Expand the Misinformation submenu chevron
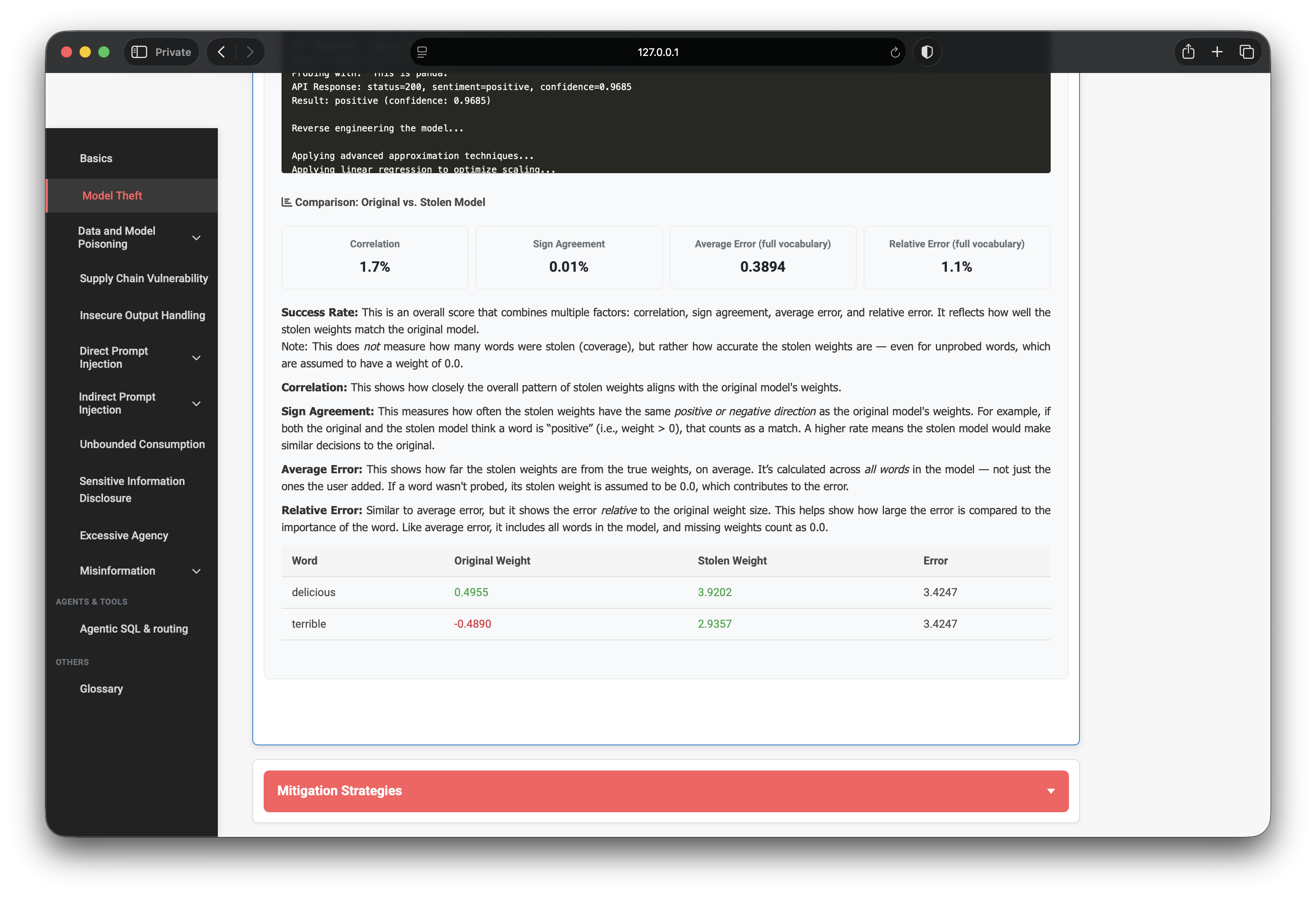 pyautogui.click(x=196, y=571)
